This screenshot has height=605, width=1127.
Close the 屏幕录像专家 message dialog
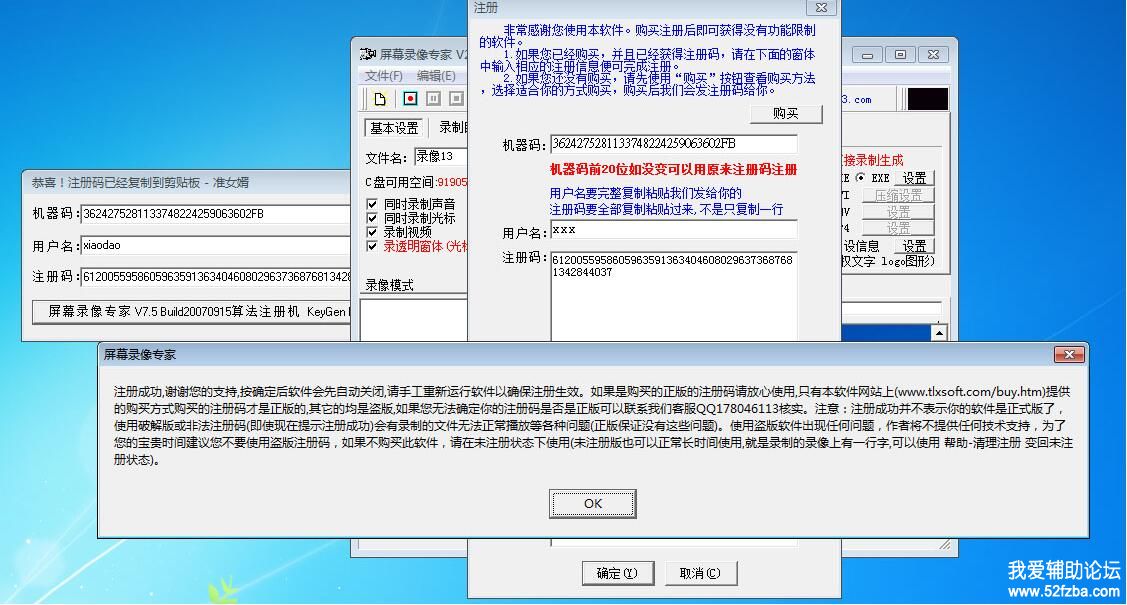(1069, 355)
